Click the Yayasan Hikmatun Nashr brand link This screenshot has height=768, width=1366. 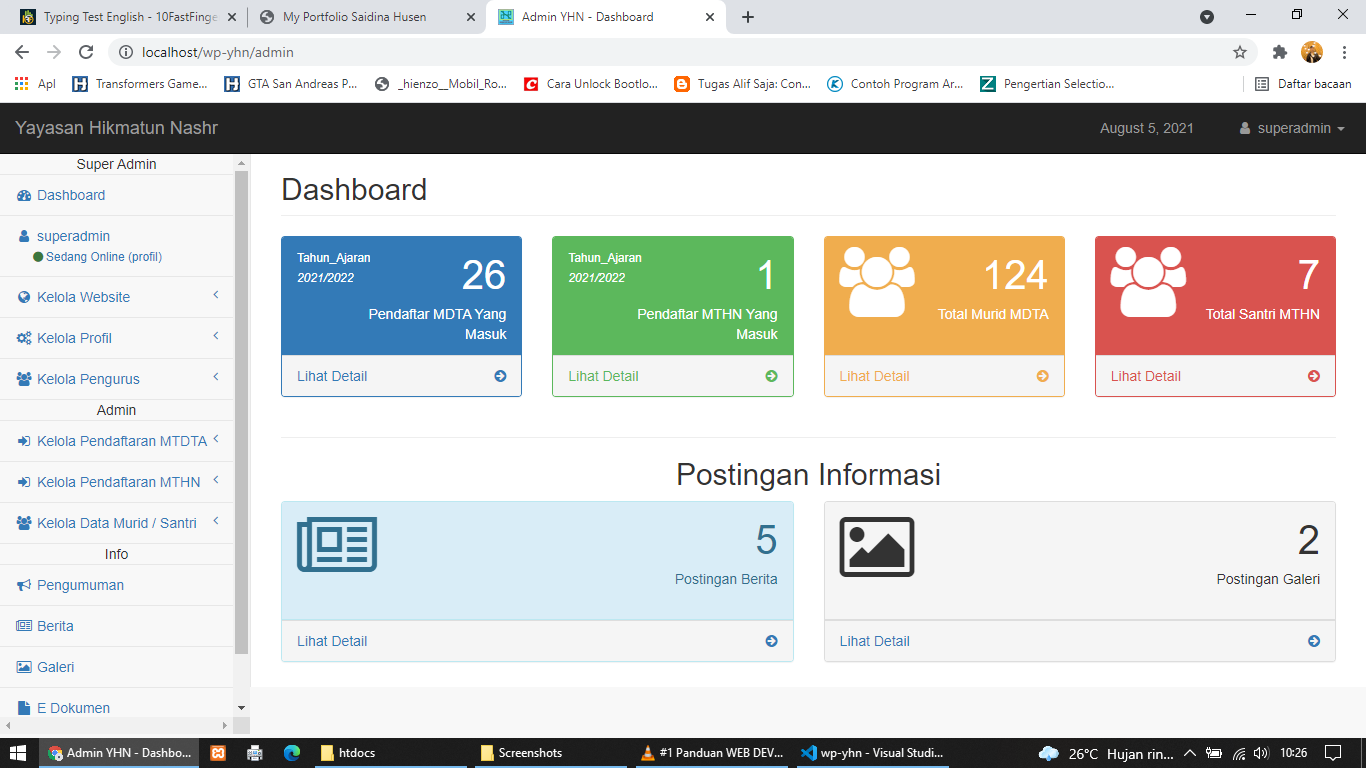(x=116, y=128)
